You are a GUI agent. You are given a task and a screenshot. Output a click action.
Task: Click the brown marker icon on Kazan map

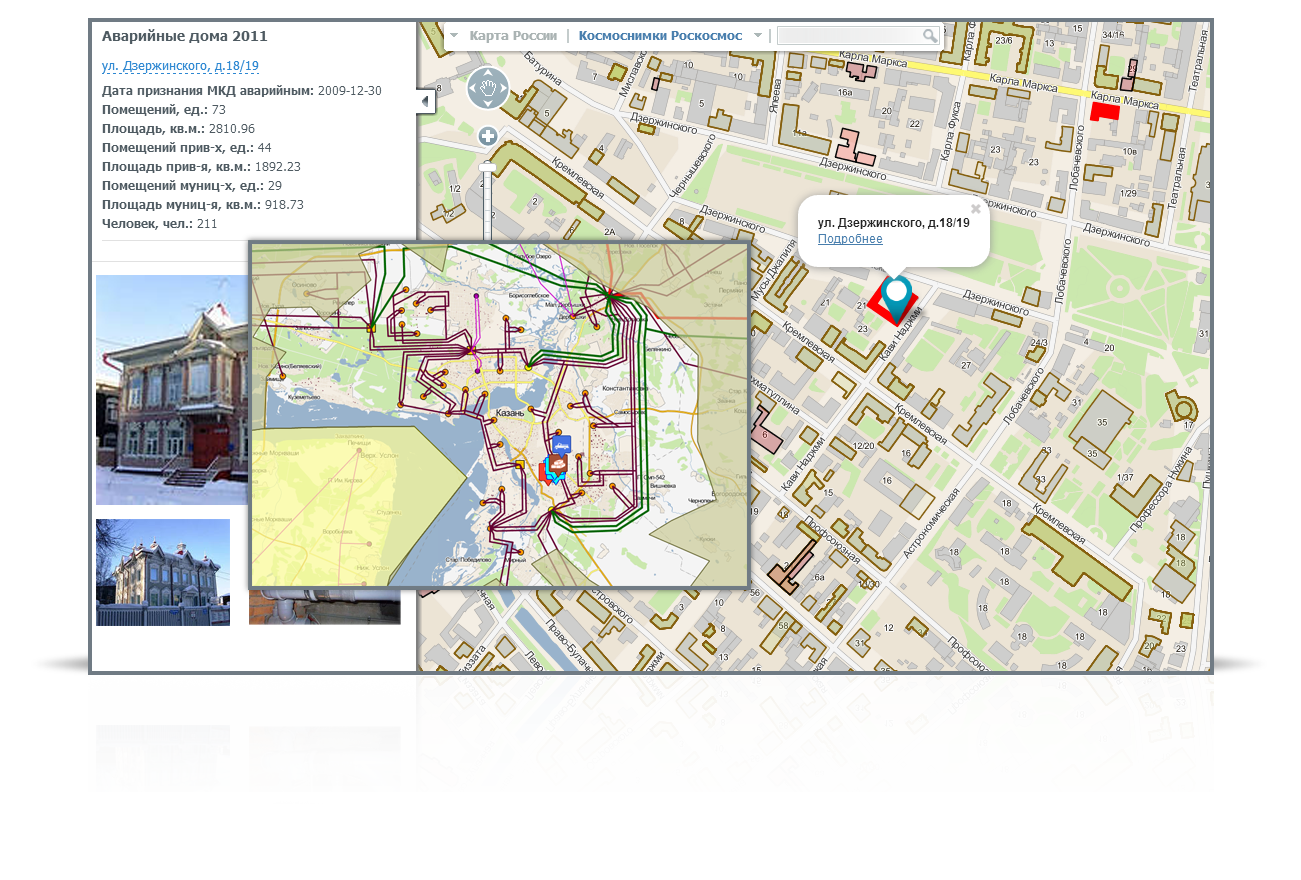[558, 463]
